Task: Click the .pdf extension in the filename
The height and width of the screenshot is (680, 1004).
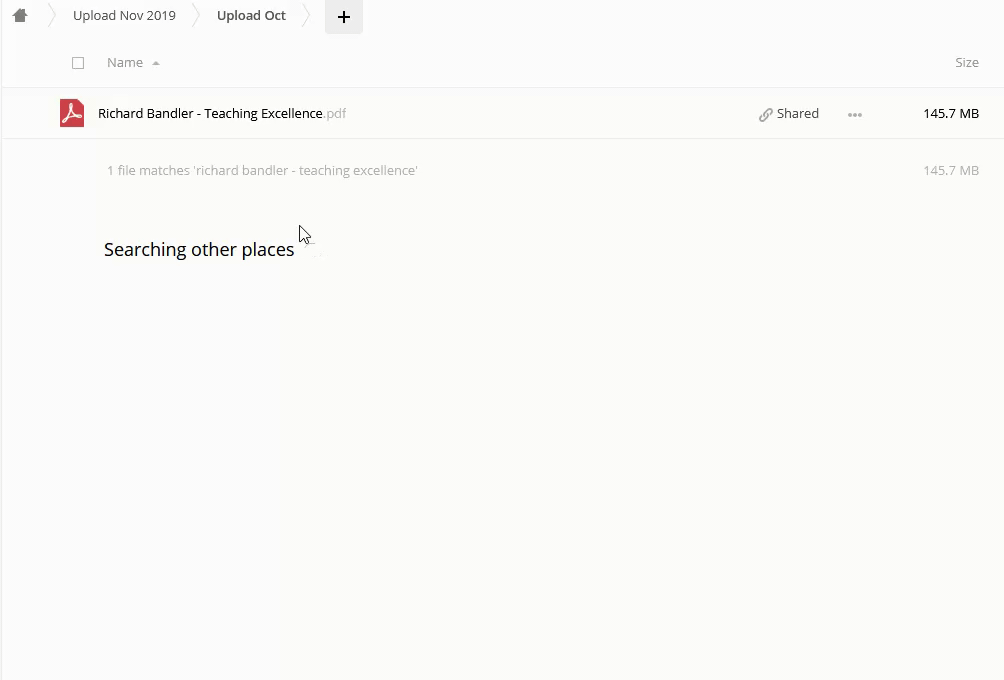Action: point(335,114)
